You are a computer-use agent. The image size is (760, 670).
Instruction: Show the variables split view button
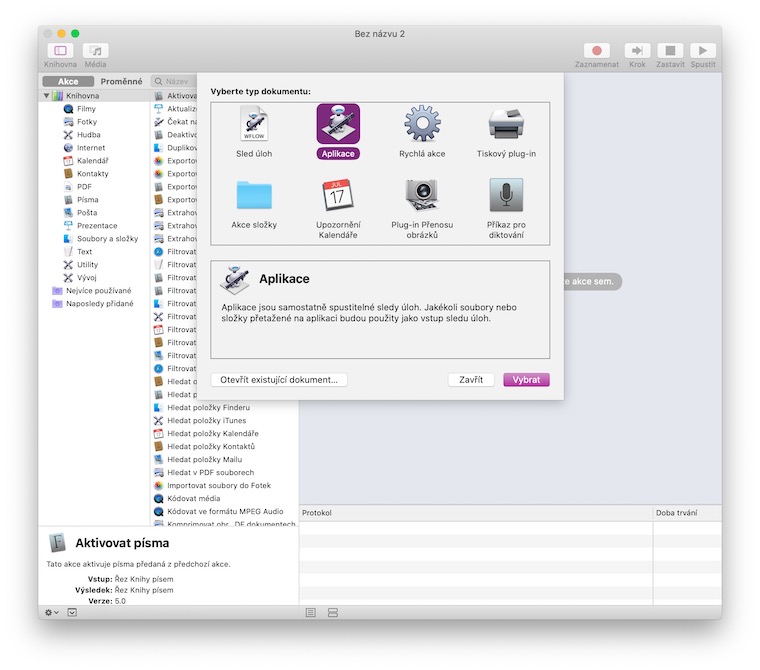click(x=332, y=613)
